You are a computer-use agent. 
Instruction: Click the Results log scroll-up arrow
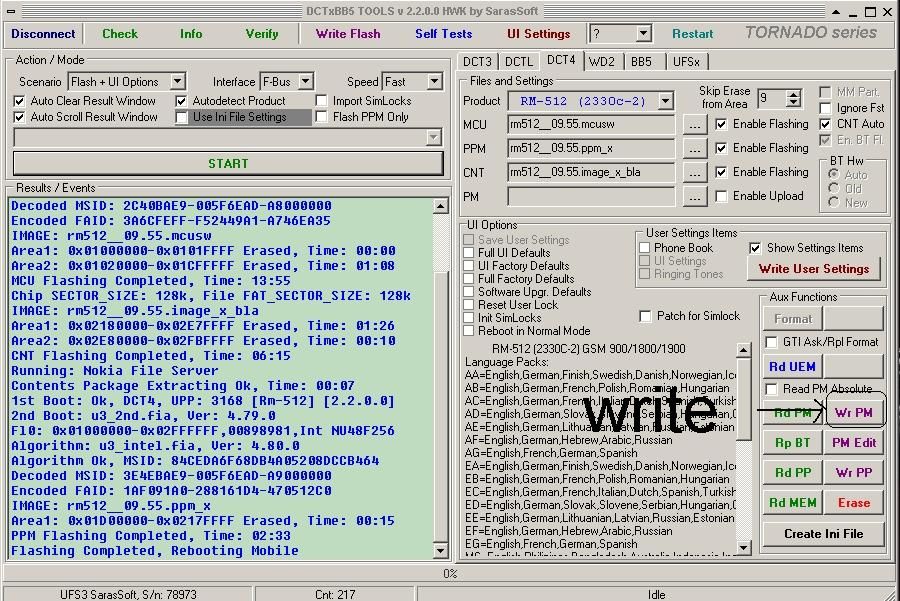(440, 206)
